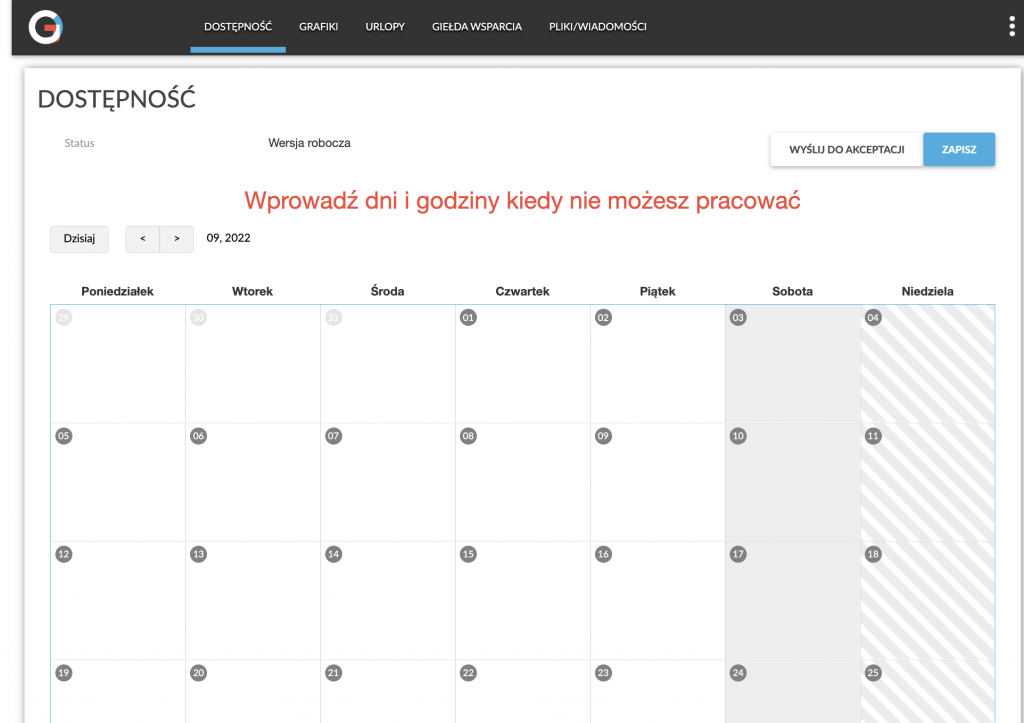This screenshot has width=1024, height=723.
Task: Go to the next month arrow
Action: (176, 238)
